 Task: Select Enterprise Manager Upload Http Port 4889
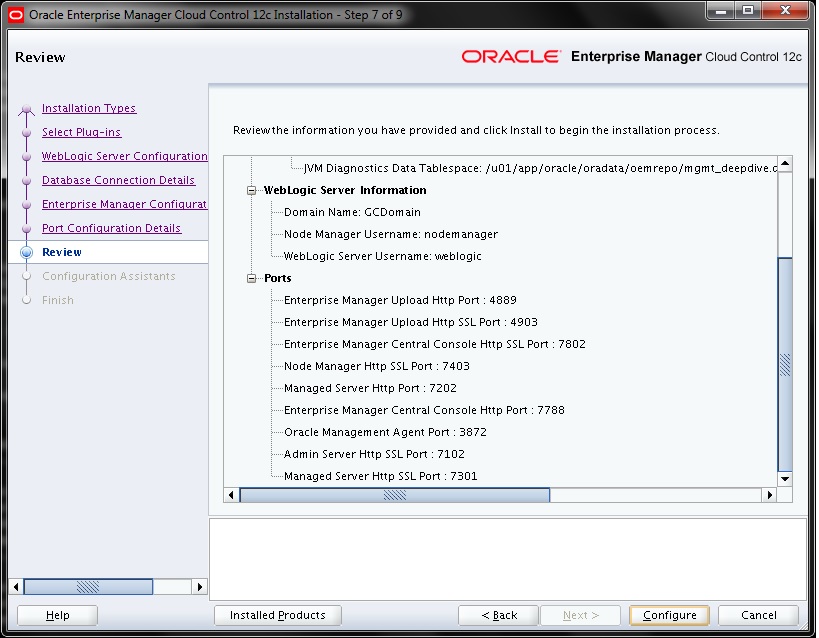(400, 300)
